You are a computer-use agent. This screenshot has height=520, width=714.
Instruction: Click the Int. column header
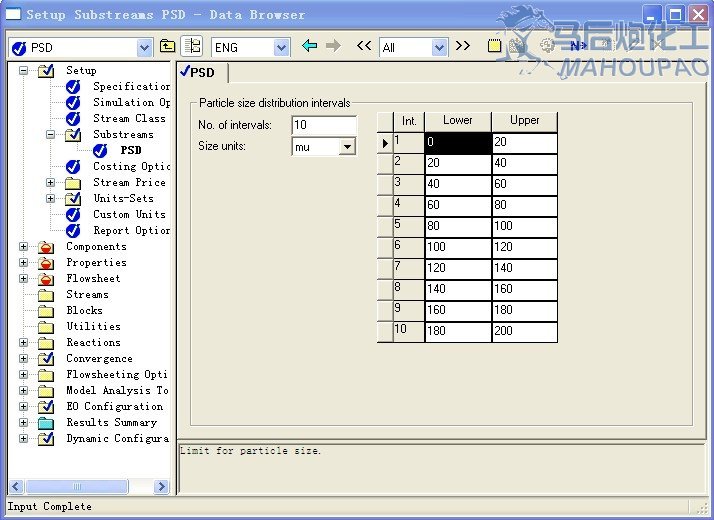click(x=409, y=121)
